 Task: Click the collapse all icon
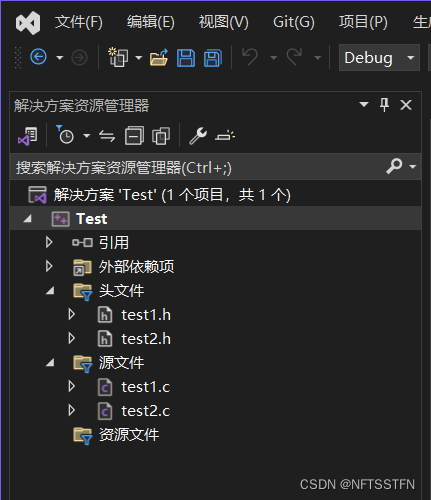134,136
